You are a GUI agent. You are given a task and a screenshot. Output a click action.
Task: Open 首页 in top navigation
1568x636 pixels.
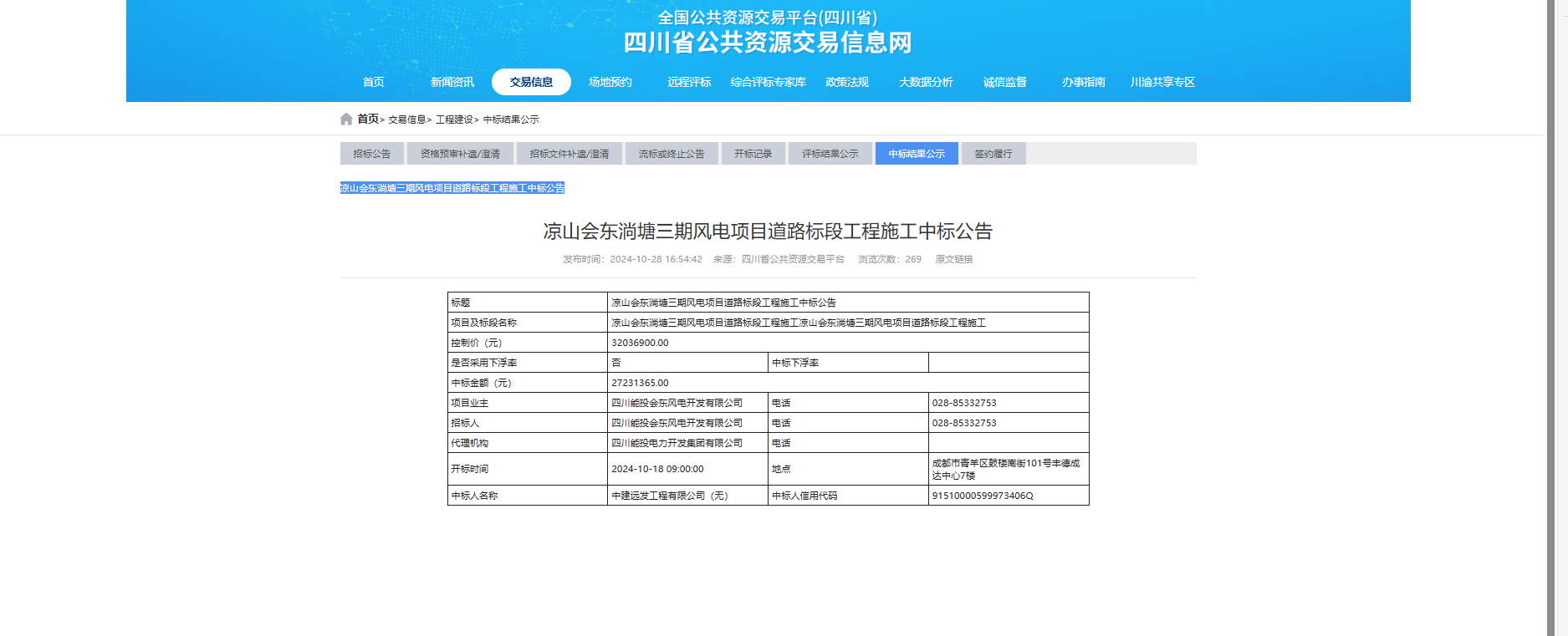pyautogui.click(x=374, y=82)
